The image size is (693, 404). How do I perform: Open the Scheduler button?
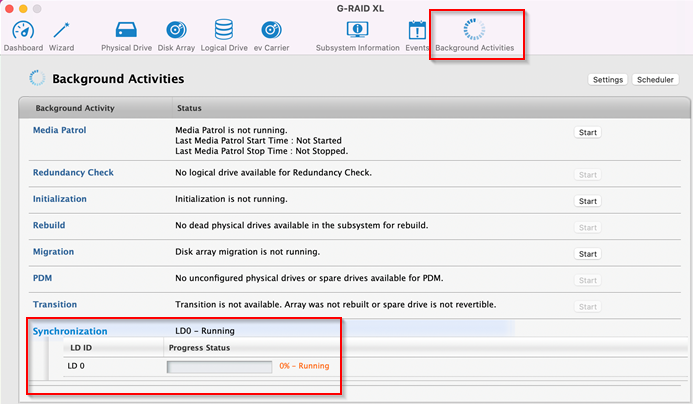[x=654, y=80]
